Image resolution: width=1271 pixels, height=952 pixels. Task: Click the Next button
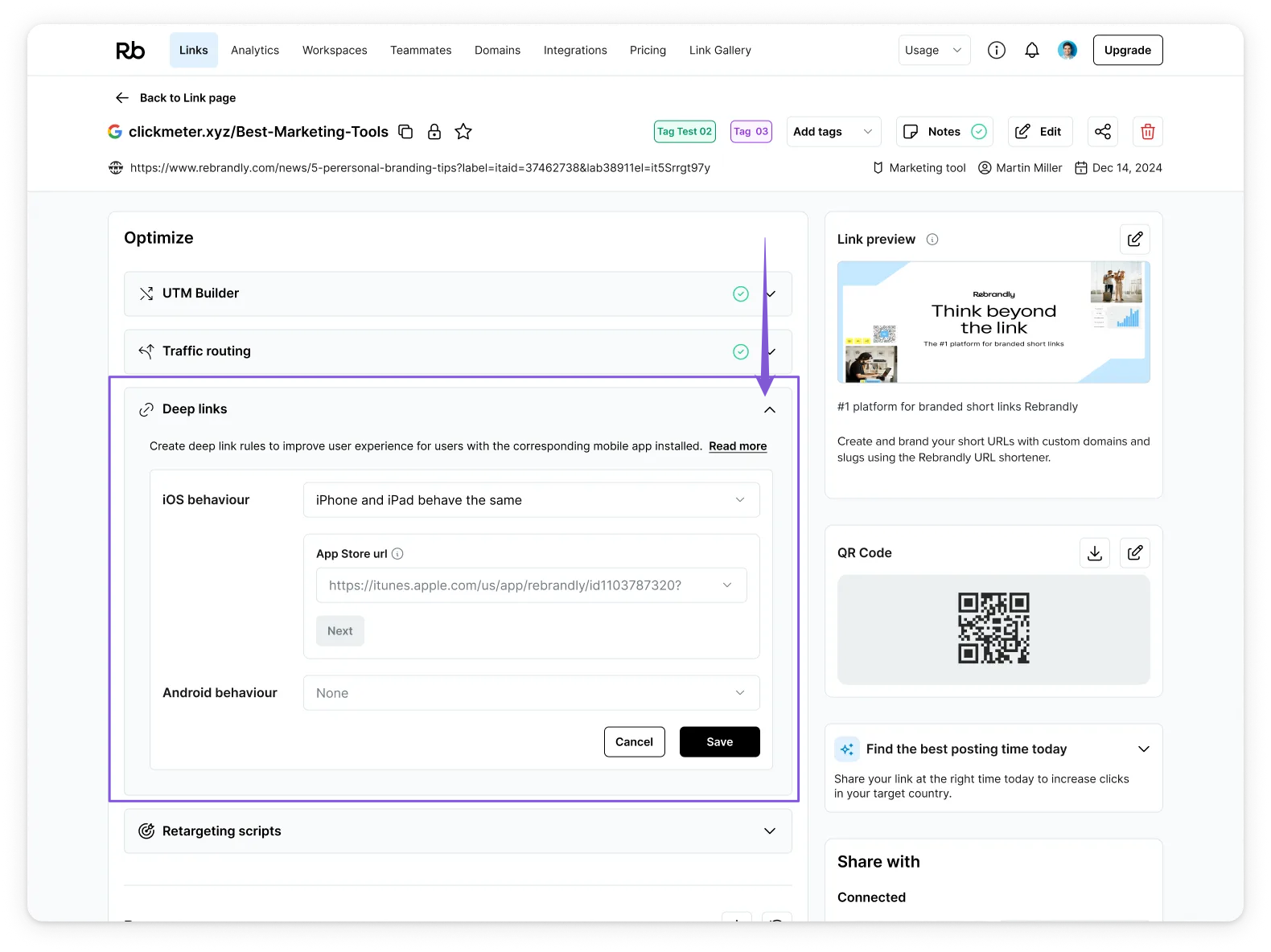click(340, 631)
